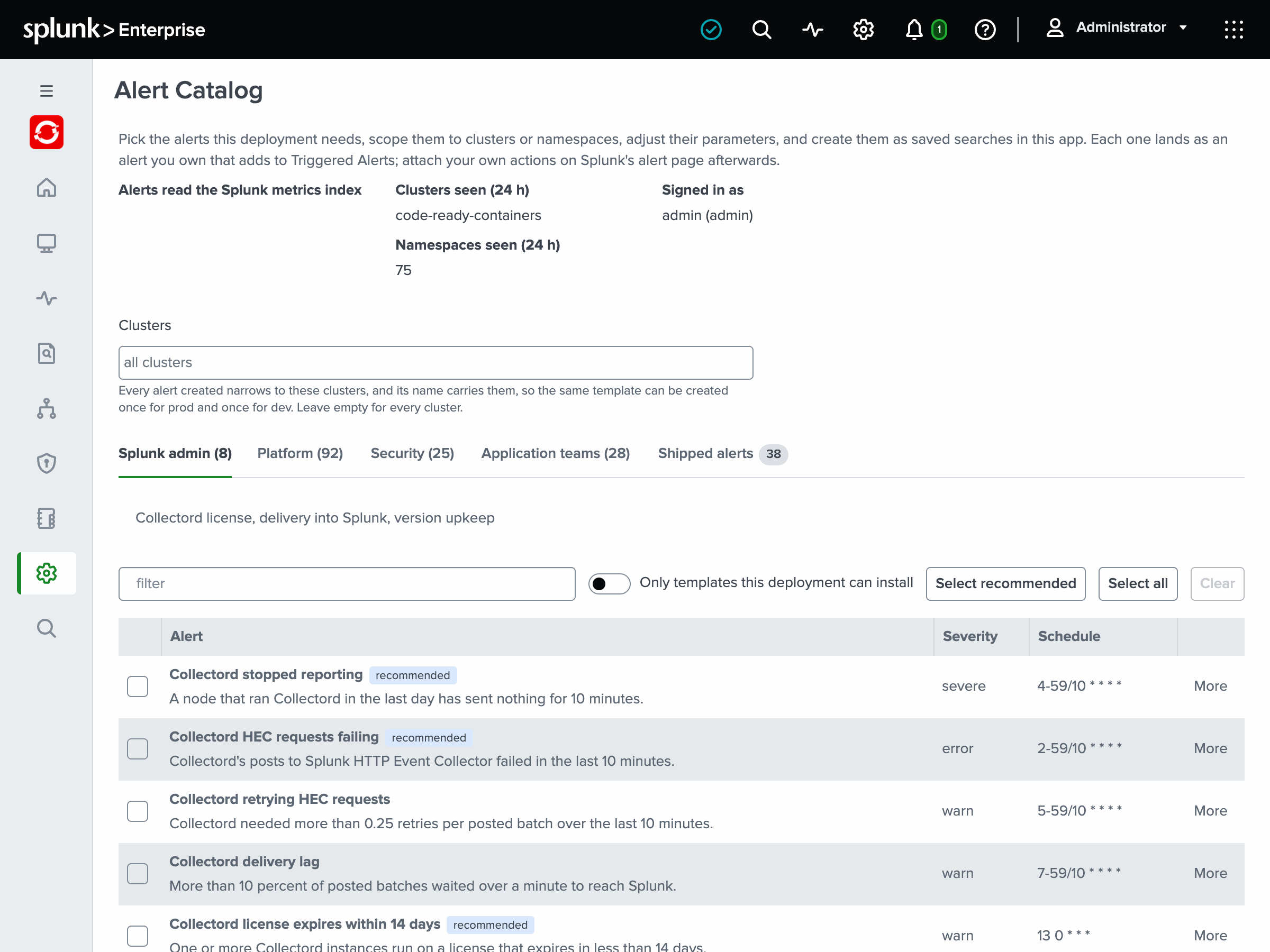Switch to the Security (25) tab
This screenshot has height=952, width=1270.
[412, 453]
